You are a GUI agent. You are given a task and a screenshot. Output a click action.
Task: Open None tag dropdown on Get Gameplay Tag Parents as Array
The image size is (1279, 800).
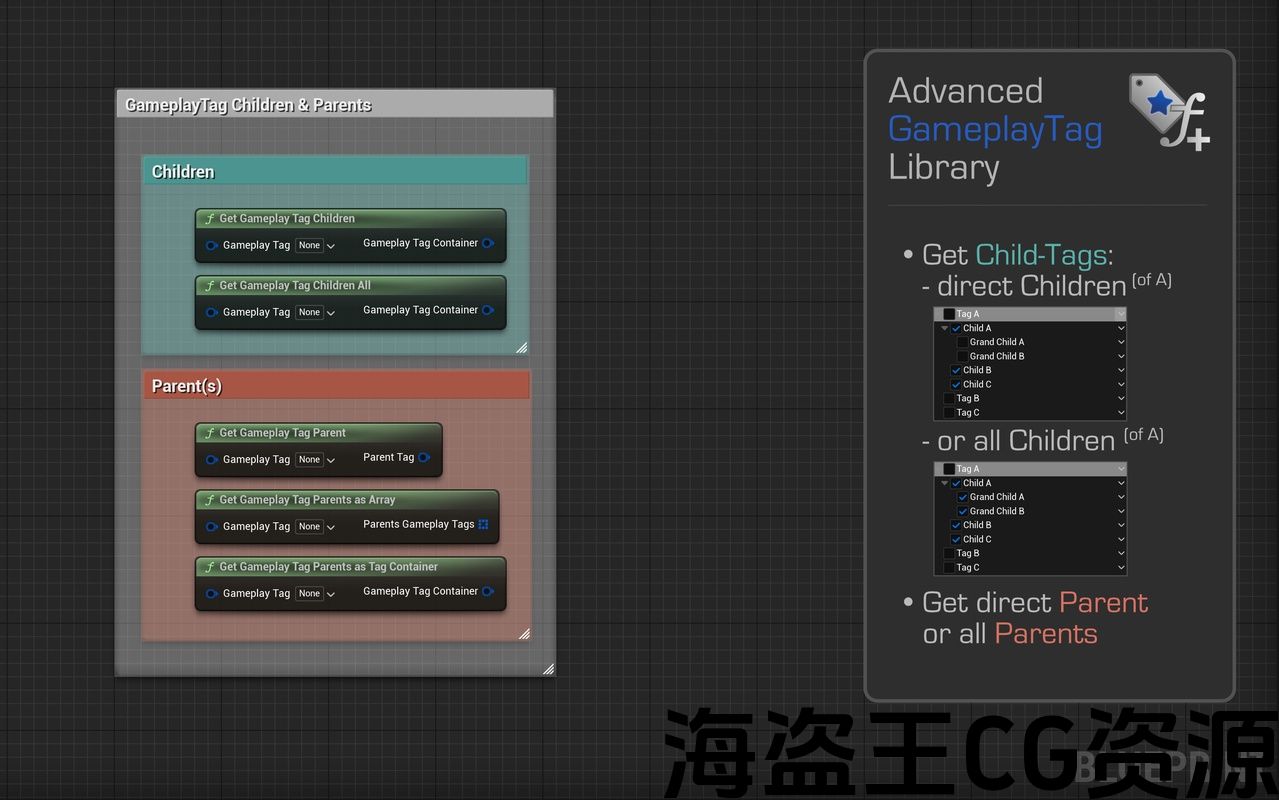click(x=316, y=526)
